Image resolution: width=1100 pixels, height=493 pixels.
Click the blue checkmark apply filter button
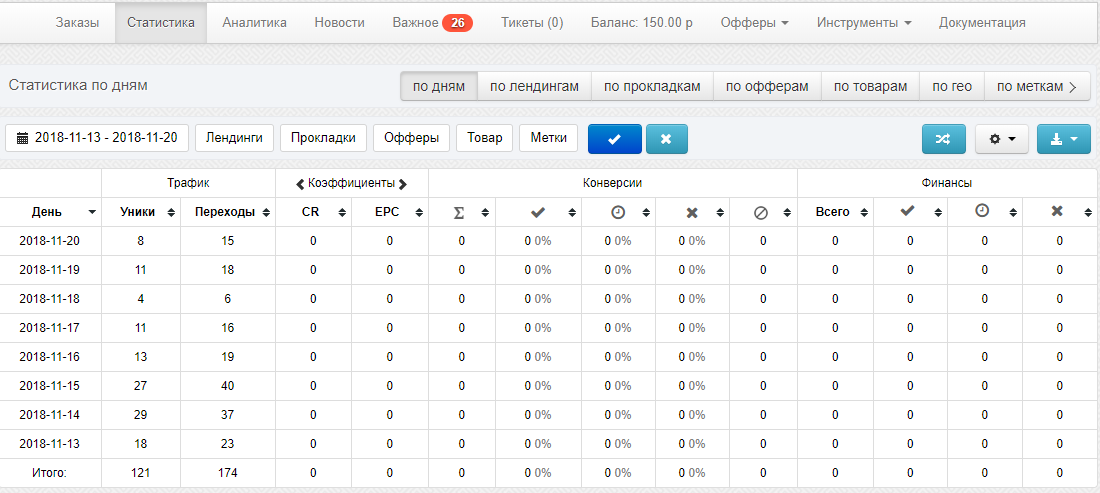pyautogui.click(x=614, y=139)
